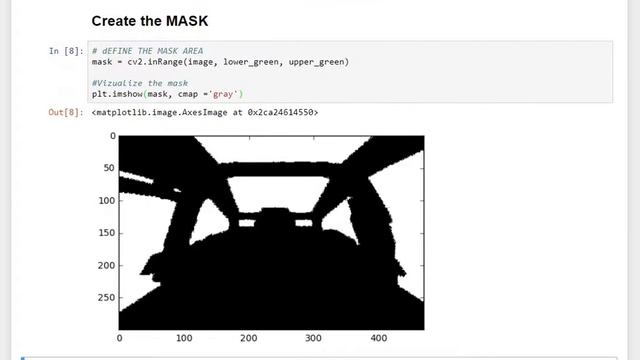This screenshot has width=640, height=360.
Task: Select the next cell below the plot
Action: coord(319,358)
